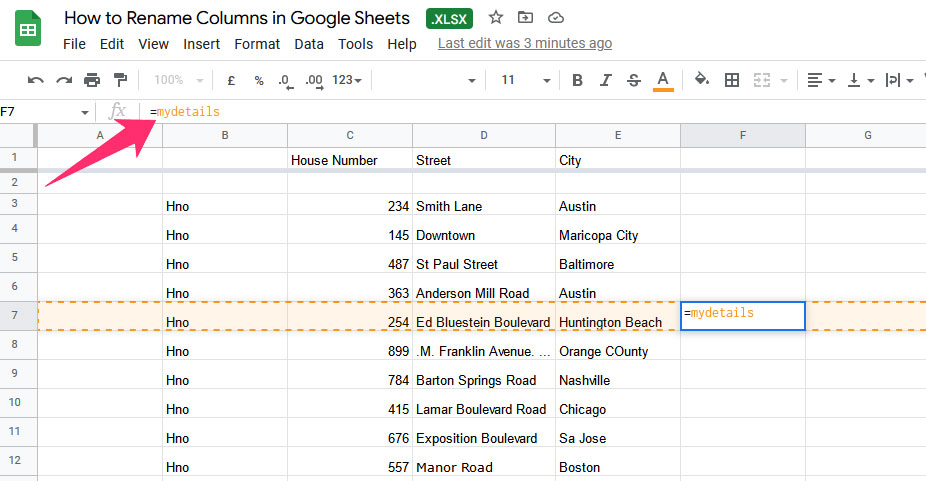Select the 'Huntington Beach' cell
Viewport: 926px width, 481px height.
[x=618, y=316]
